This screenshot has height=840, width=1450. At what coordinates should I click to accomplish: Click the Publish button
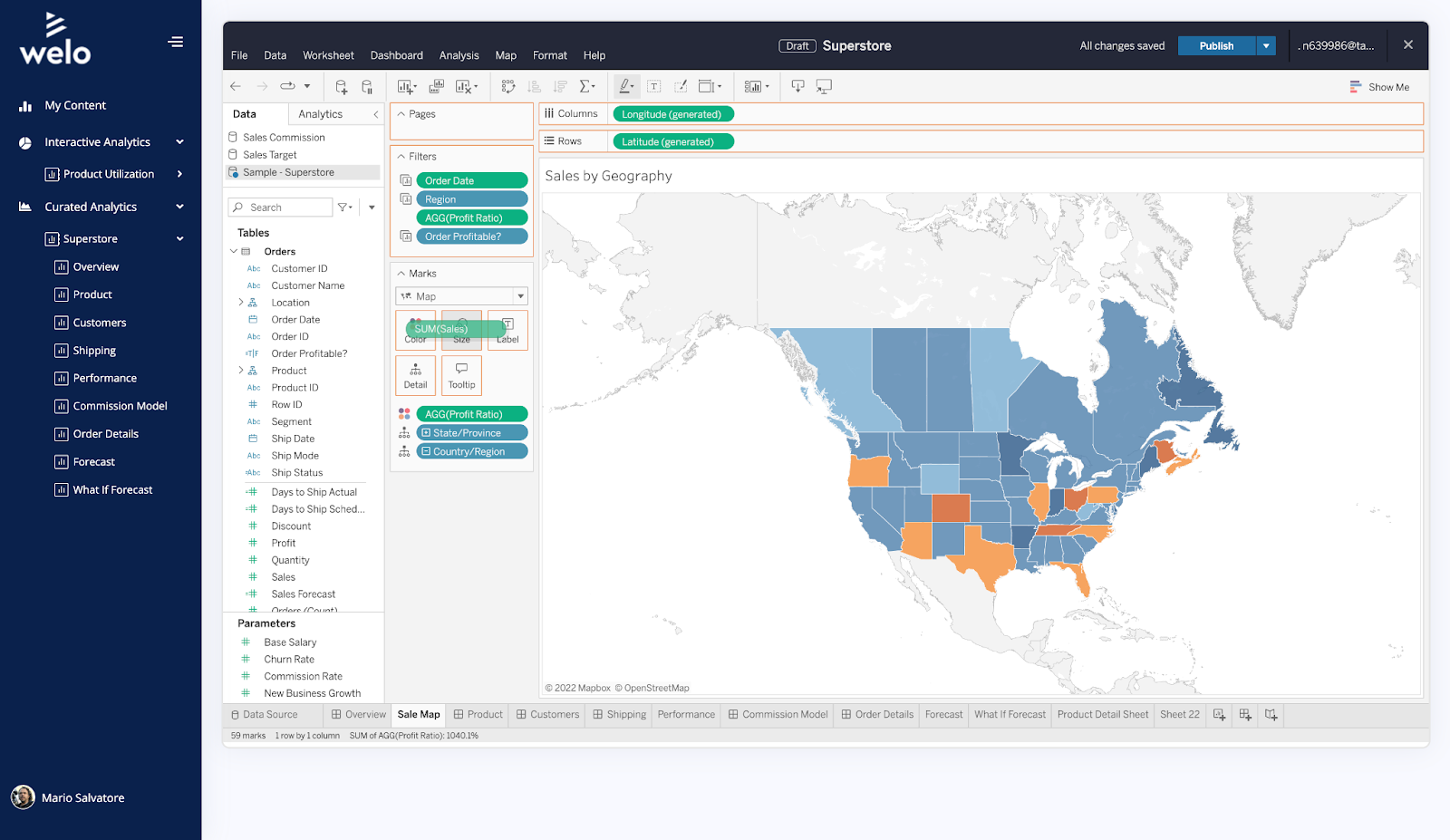pyautogui.click(x=1216, y=46)
